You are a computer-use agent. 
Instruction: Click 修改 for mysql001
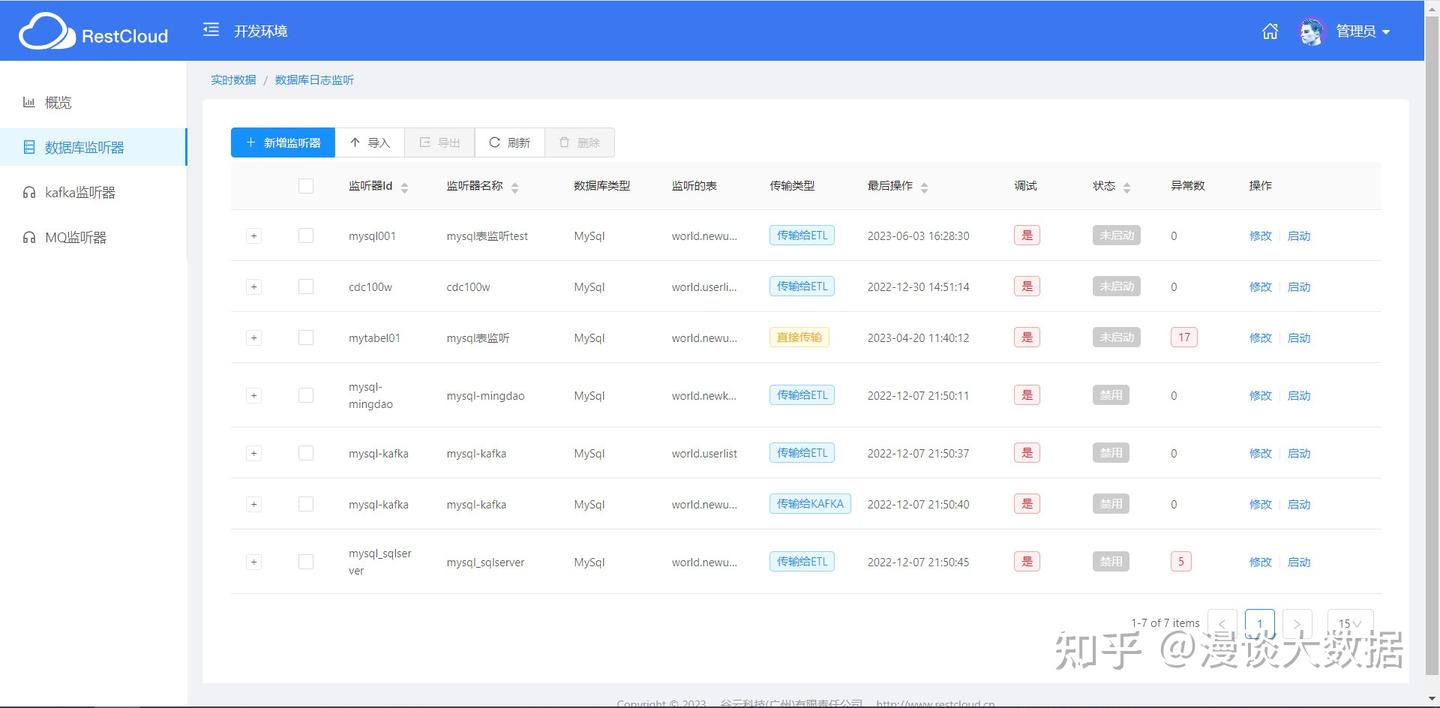[x=1260, y=236]
